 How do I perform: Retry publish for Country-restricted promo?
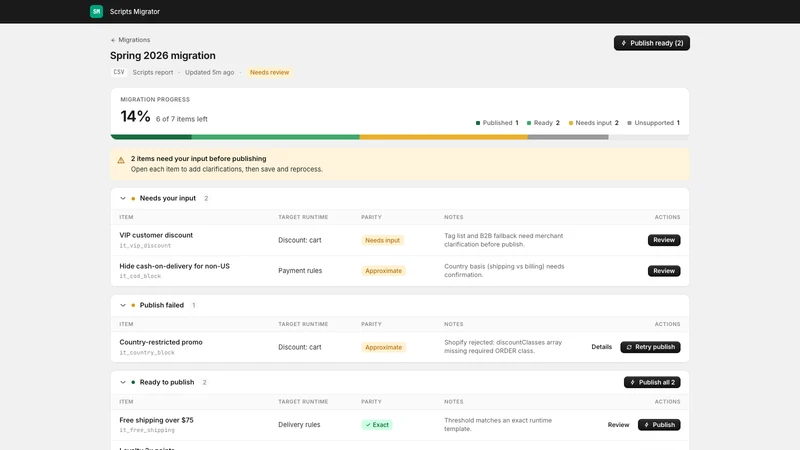pos(650,347)
